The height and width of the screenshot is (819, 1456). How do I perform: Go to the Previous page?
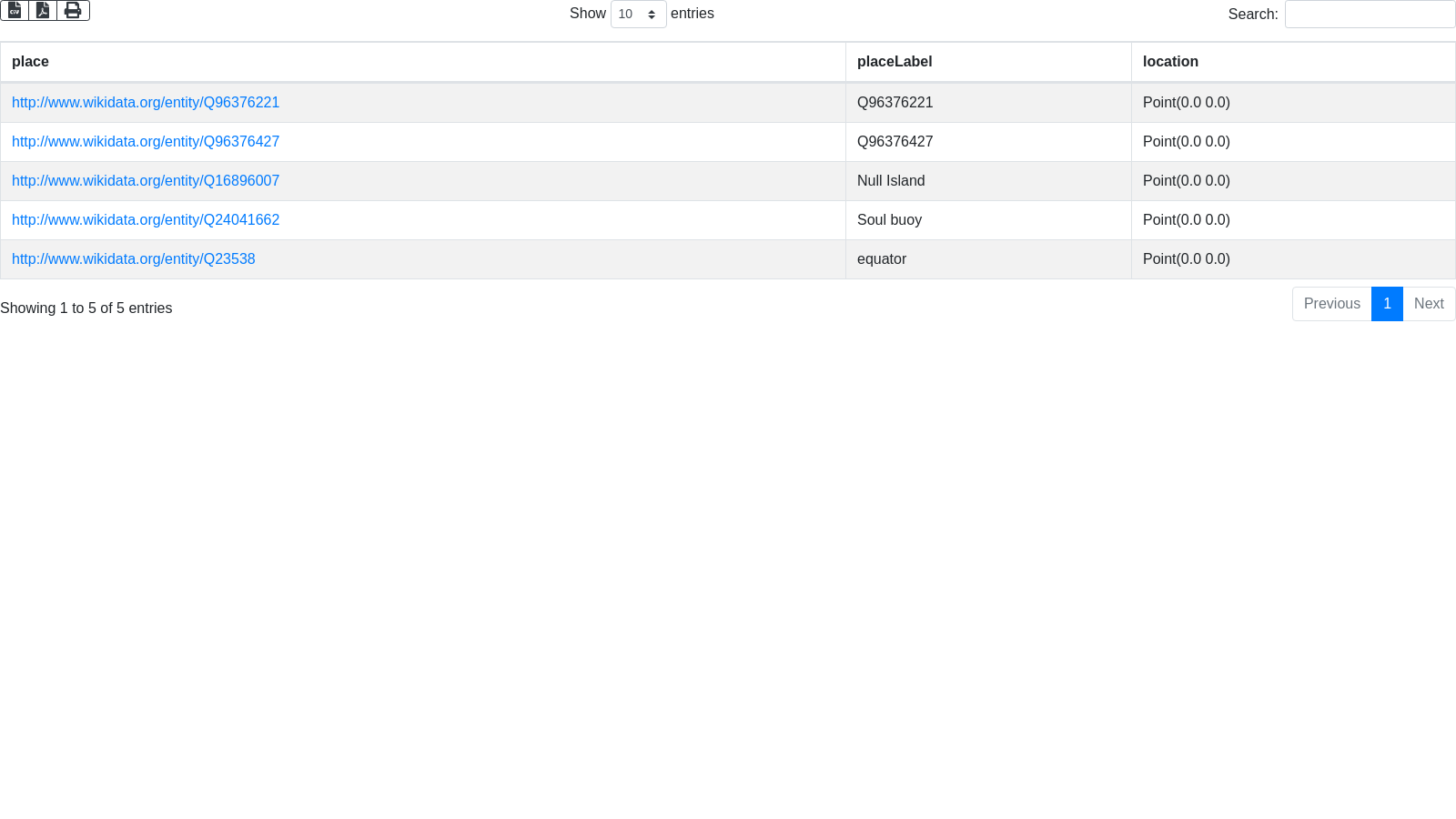tap(1331, 304)
